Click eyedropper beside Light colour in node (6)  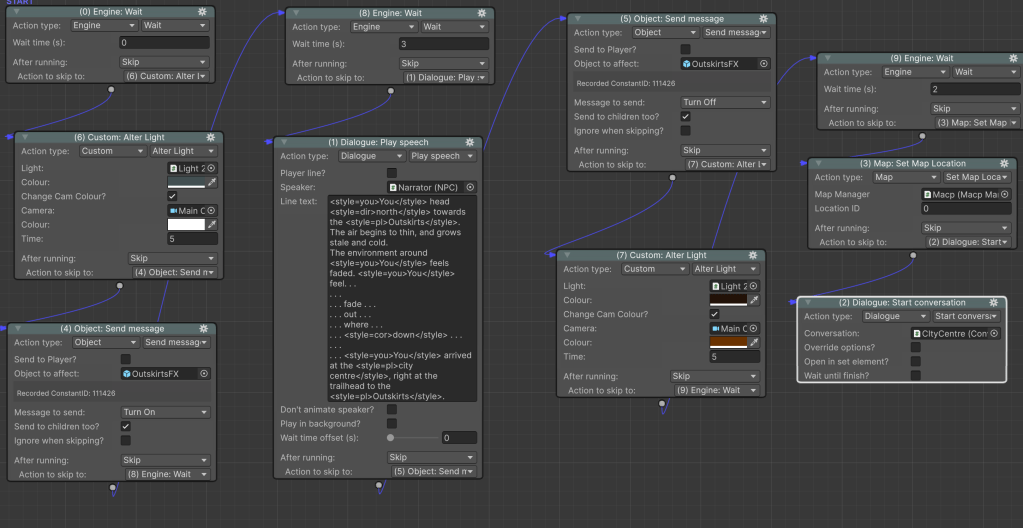pos(211,183)
